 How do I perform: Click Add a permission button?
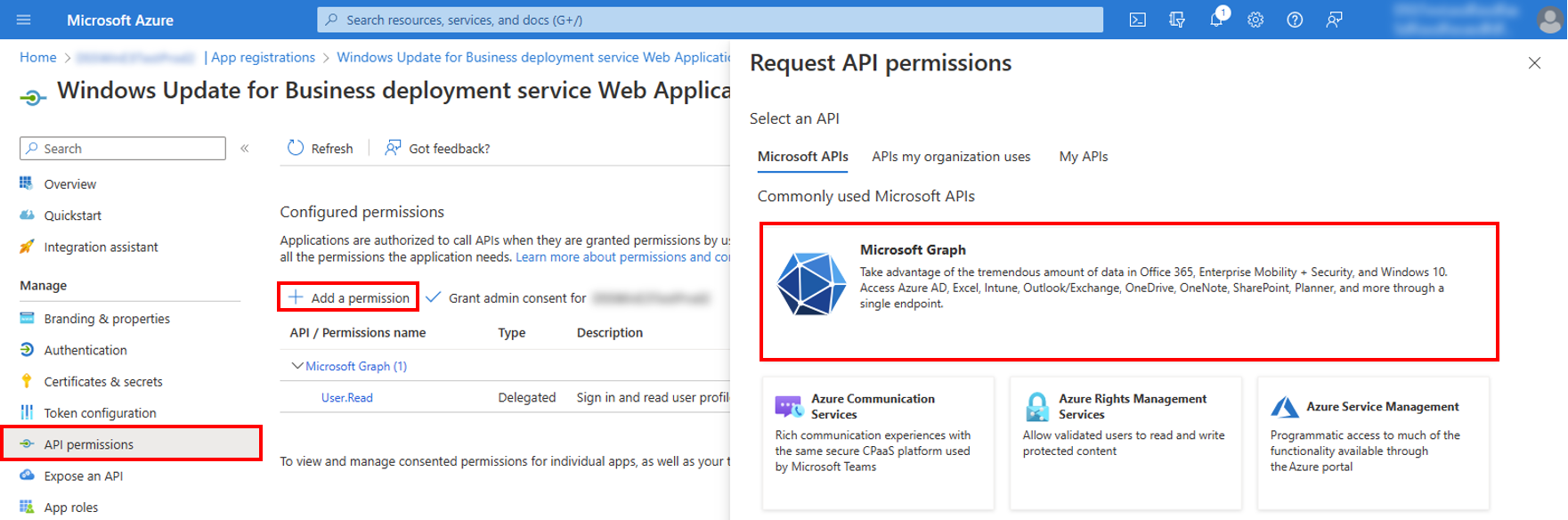coord(349,297)
